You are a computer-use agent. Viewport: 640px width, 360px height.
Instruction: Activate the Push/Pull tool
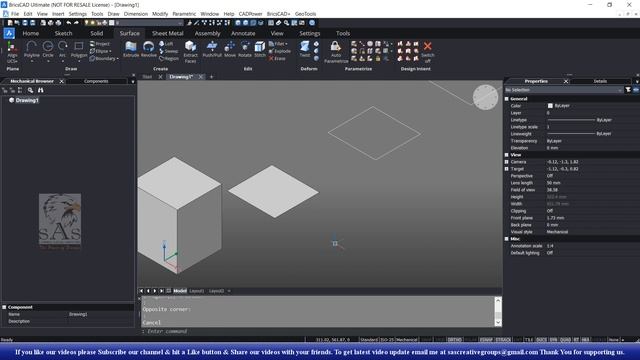212,49
